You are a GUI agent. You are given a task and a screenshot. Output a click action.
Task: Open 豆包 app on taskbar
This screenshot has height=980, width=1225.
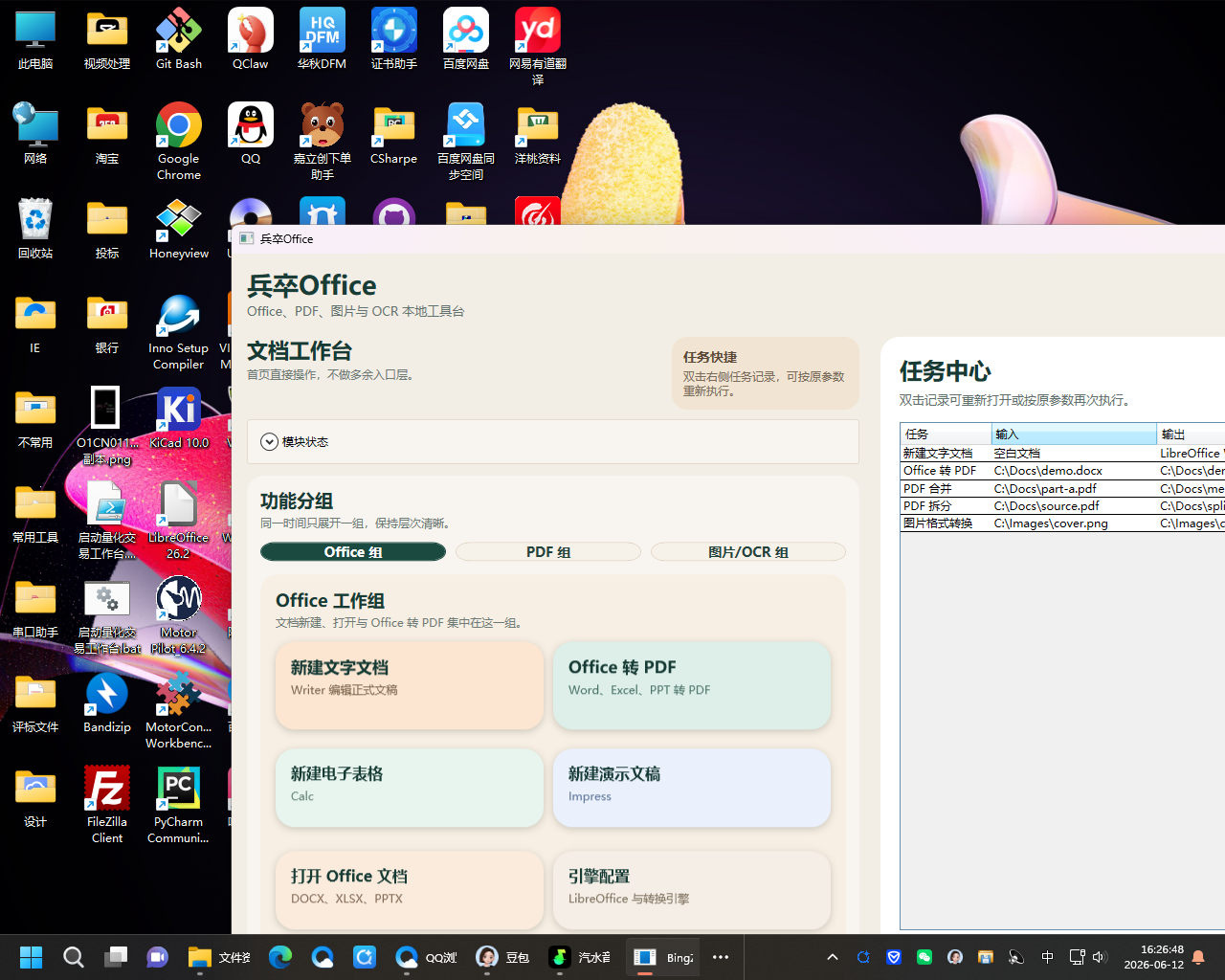pos(502,957)
